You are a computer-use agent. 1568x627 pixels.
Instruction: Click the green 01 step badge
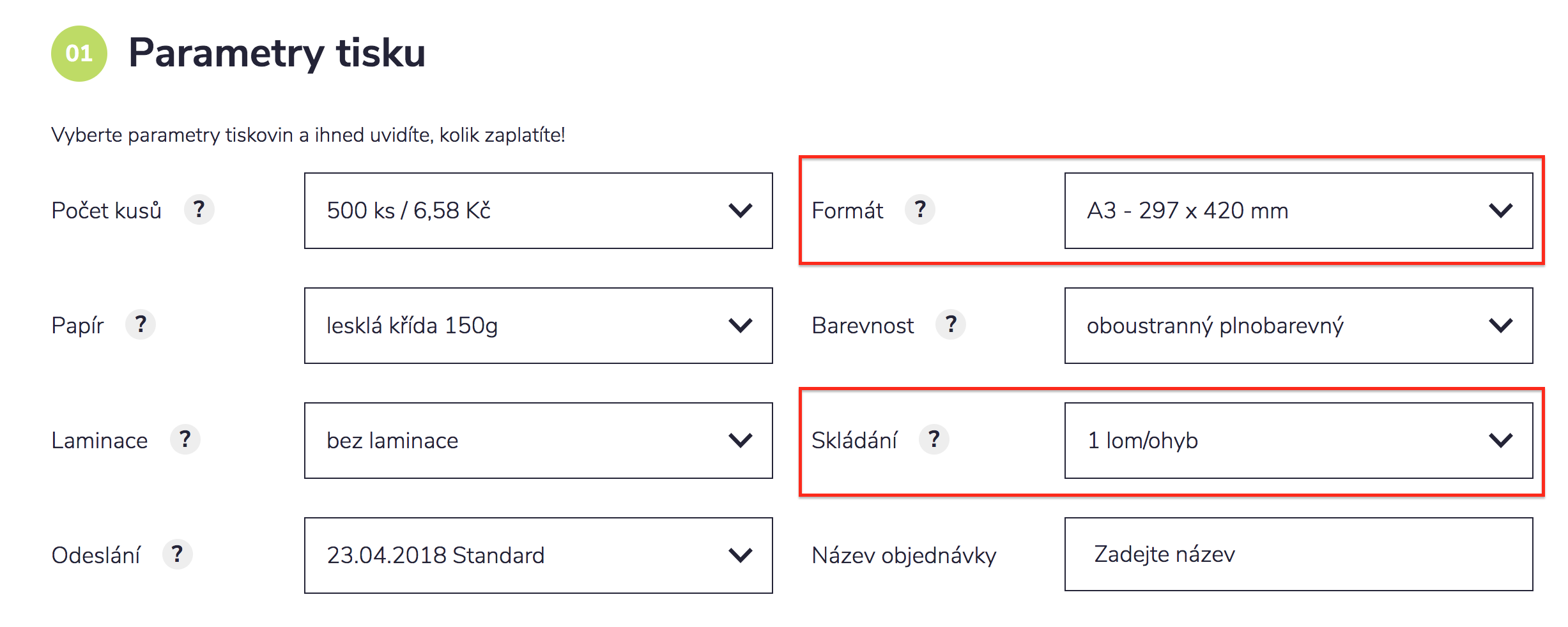[79, 54]
